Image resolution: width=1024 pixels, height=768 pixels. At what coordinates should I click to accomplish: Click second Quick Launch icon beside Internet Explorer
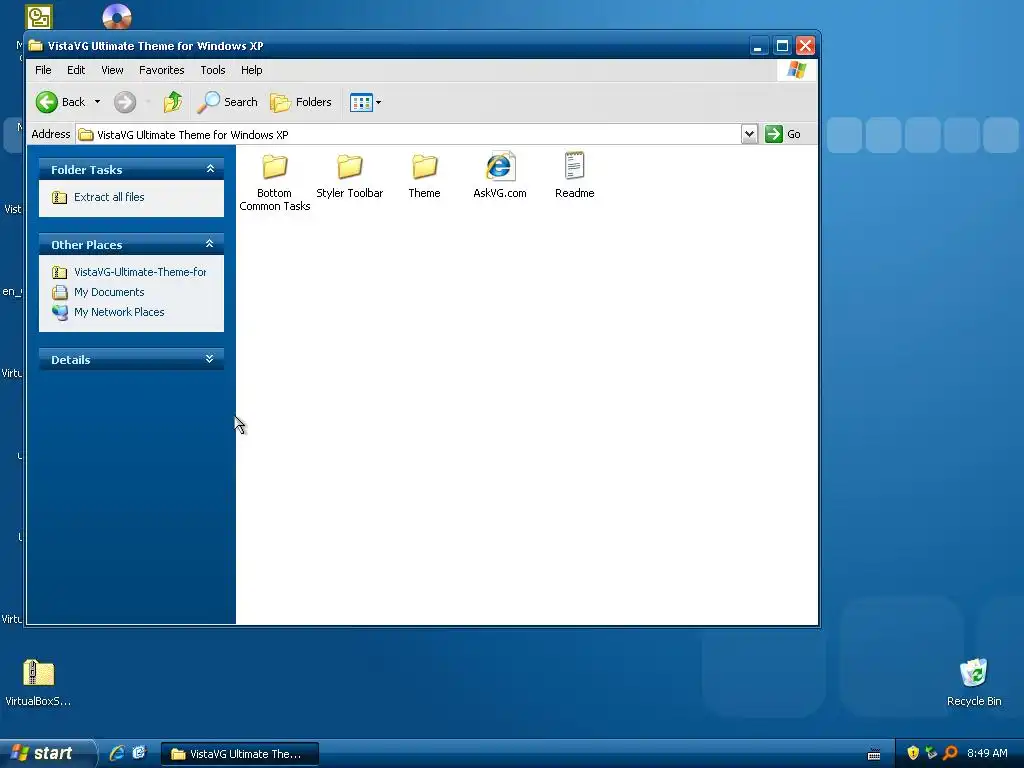pos(139,753)
